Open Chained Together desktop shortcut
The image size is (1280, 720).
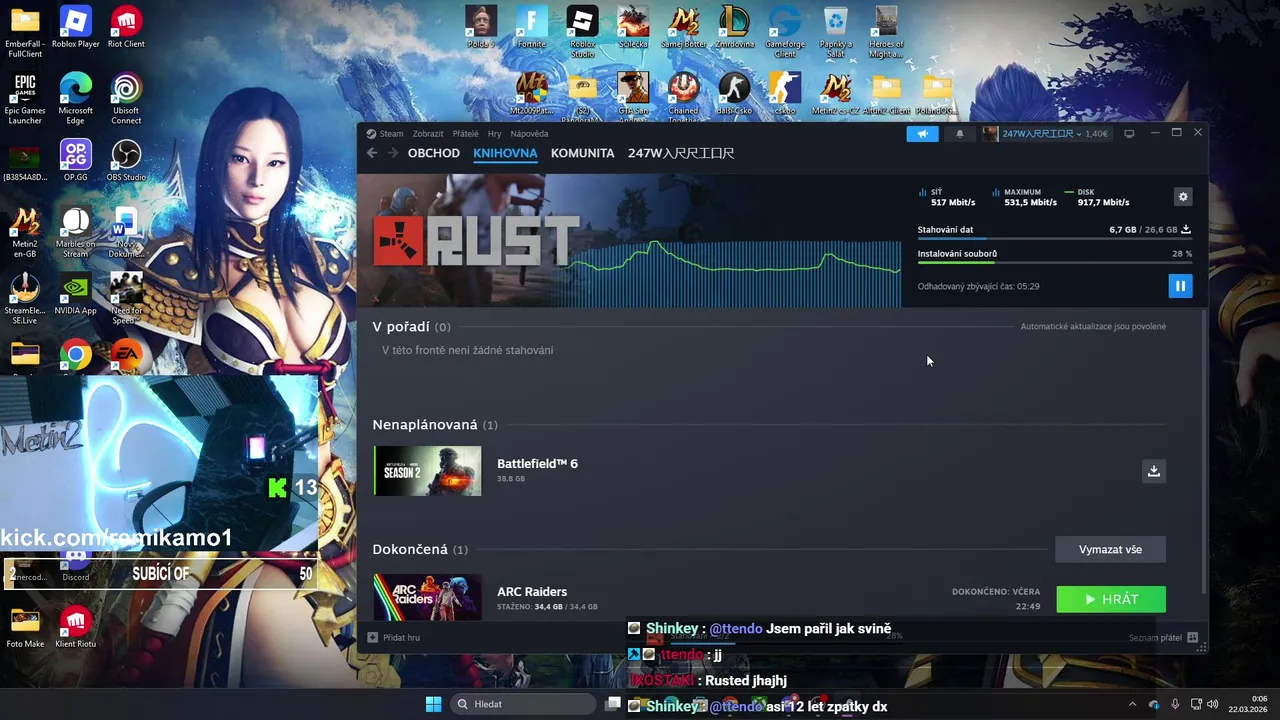pos(684,98)
